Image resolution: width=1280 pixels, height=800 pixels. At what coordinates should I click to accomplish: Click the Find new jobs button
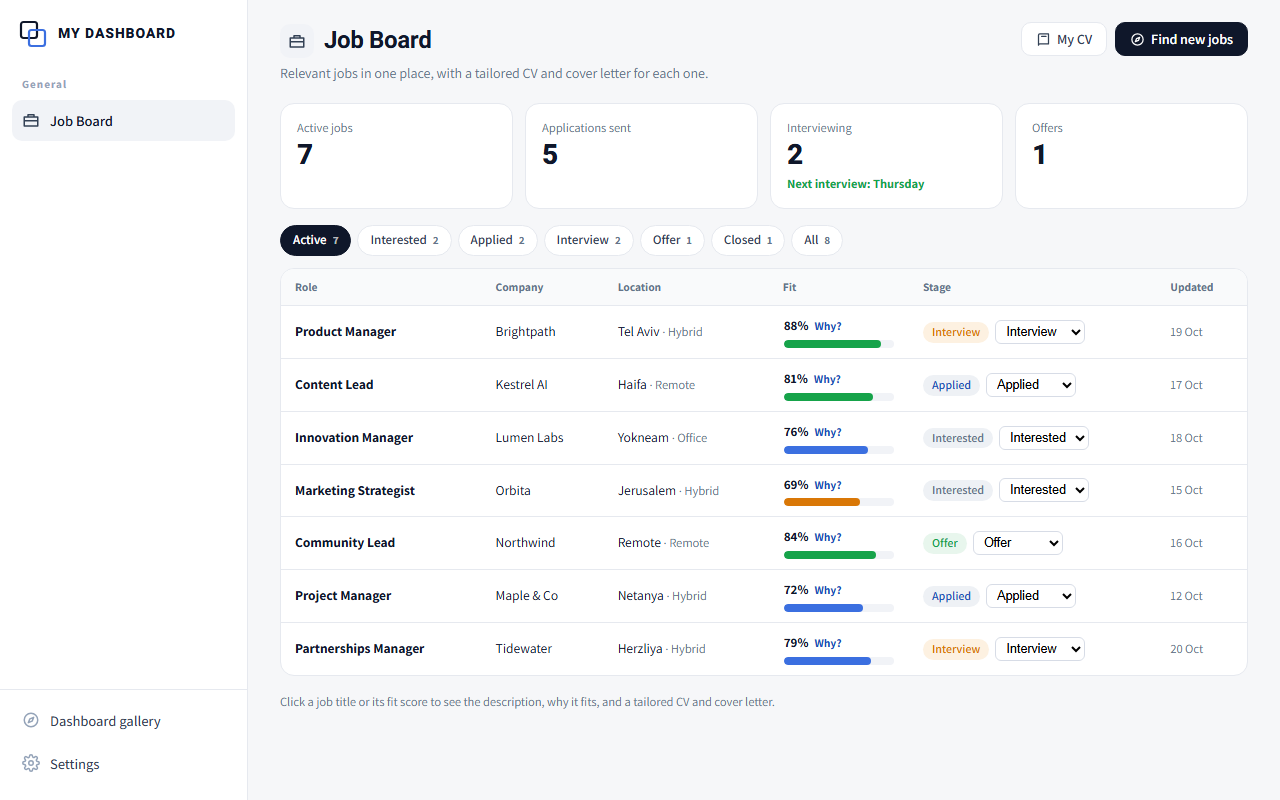coord(1181,39)
